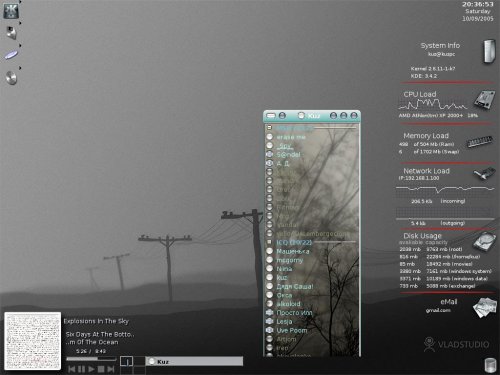Select contact '_Spy_'
Viewport: 500px width, 375px height.
(x=285, y=146)
